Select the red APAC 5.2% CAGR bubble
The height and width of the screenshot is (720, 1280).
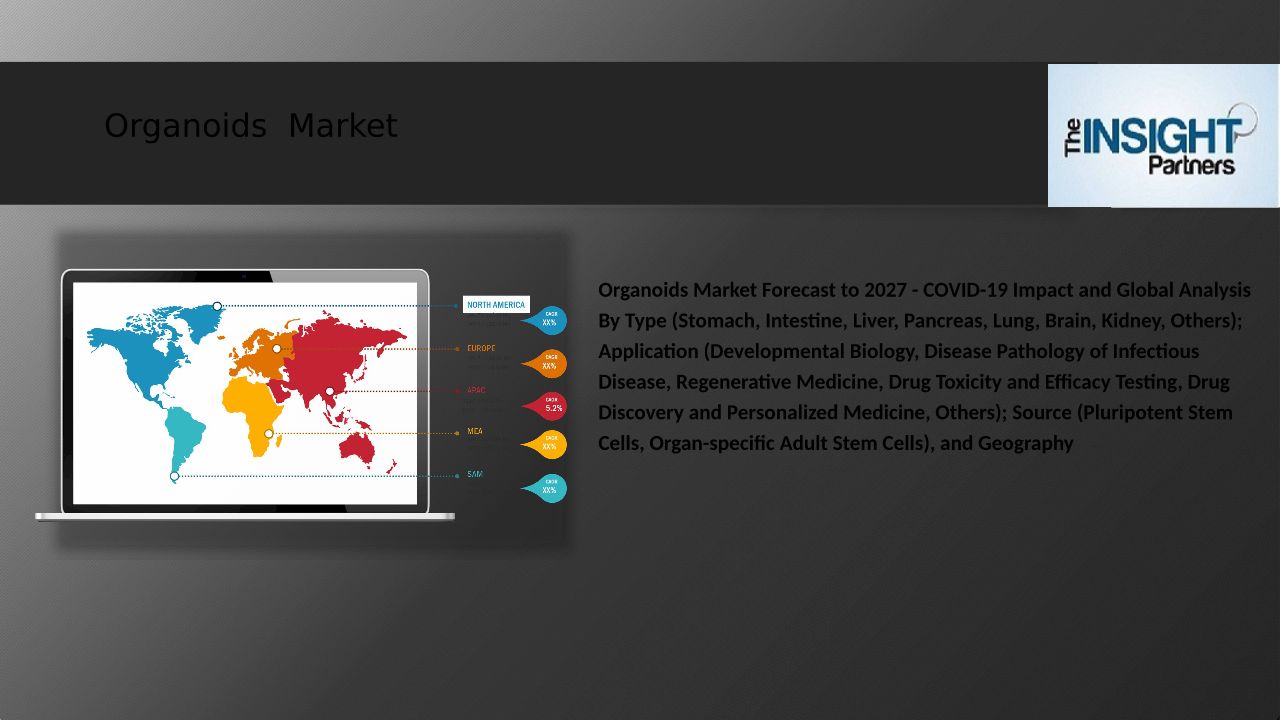click(549, 405)
